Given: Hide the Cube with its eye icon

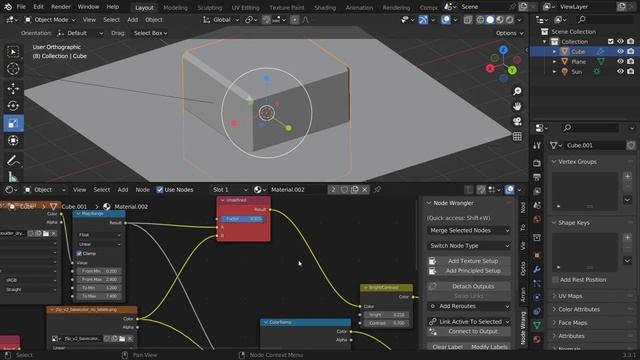Looking at the screenshot, I should click(x=620, y=51).
